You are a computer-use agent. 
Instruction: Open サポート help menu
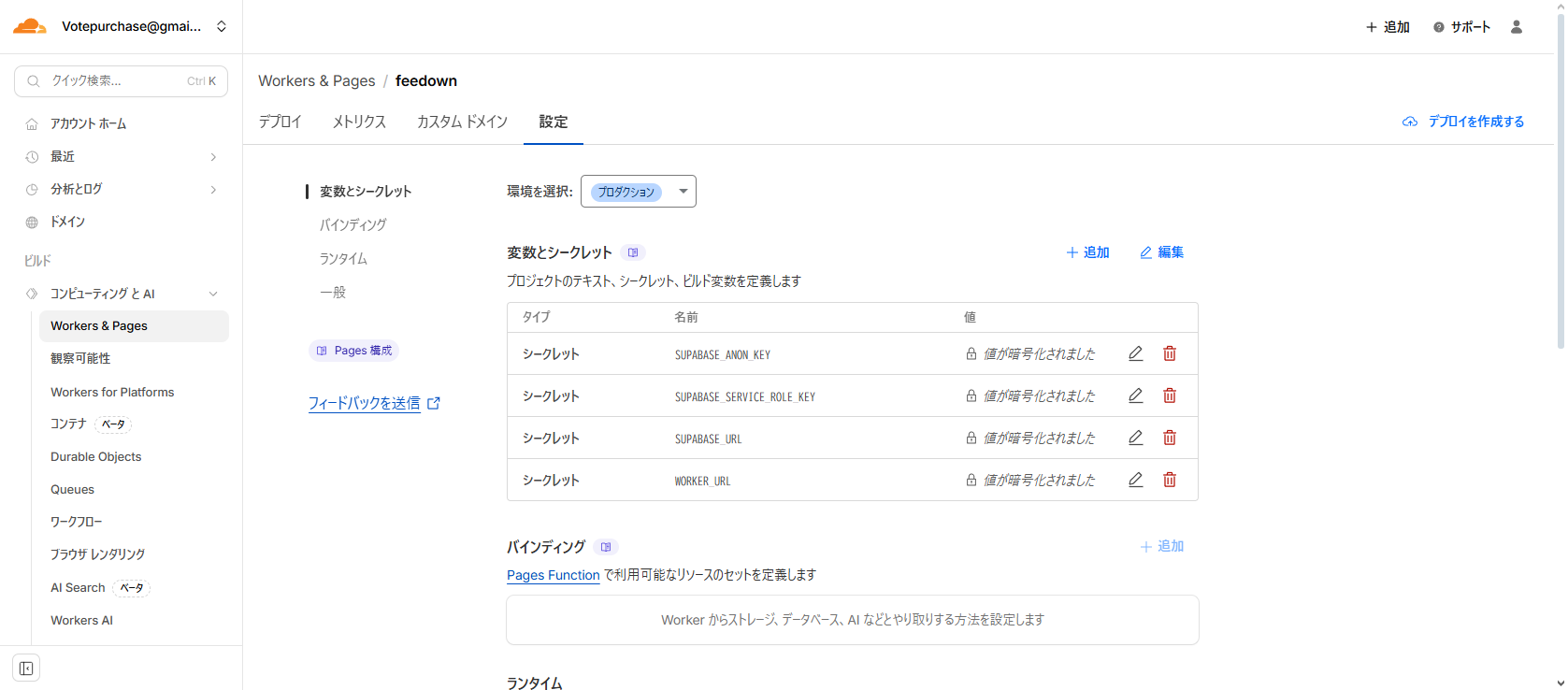click(1462, 27)
